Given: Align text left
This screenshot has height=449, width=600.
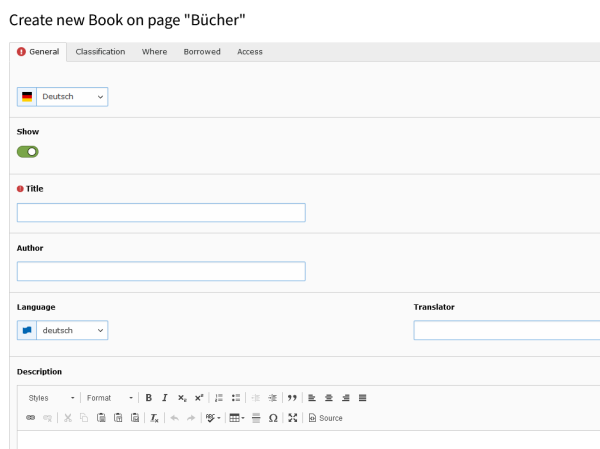Looking at the screenshot, I should (312, 398).
